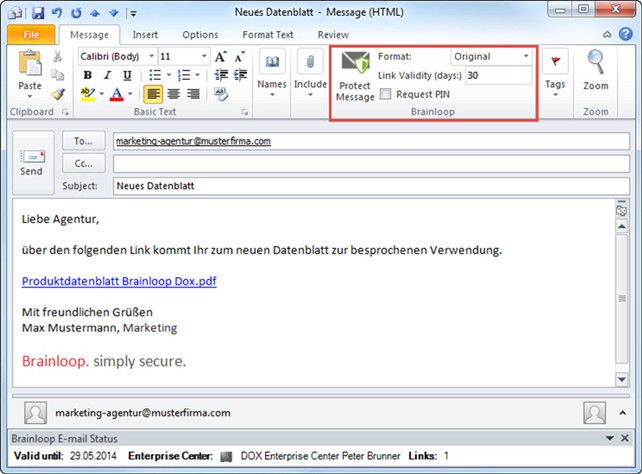Close the Brainloop E-mail Status pane

pyautogui.click(x=625, y=438)
